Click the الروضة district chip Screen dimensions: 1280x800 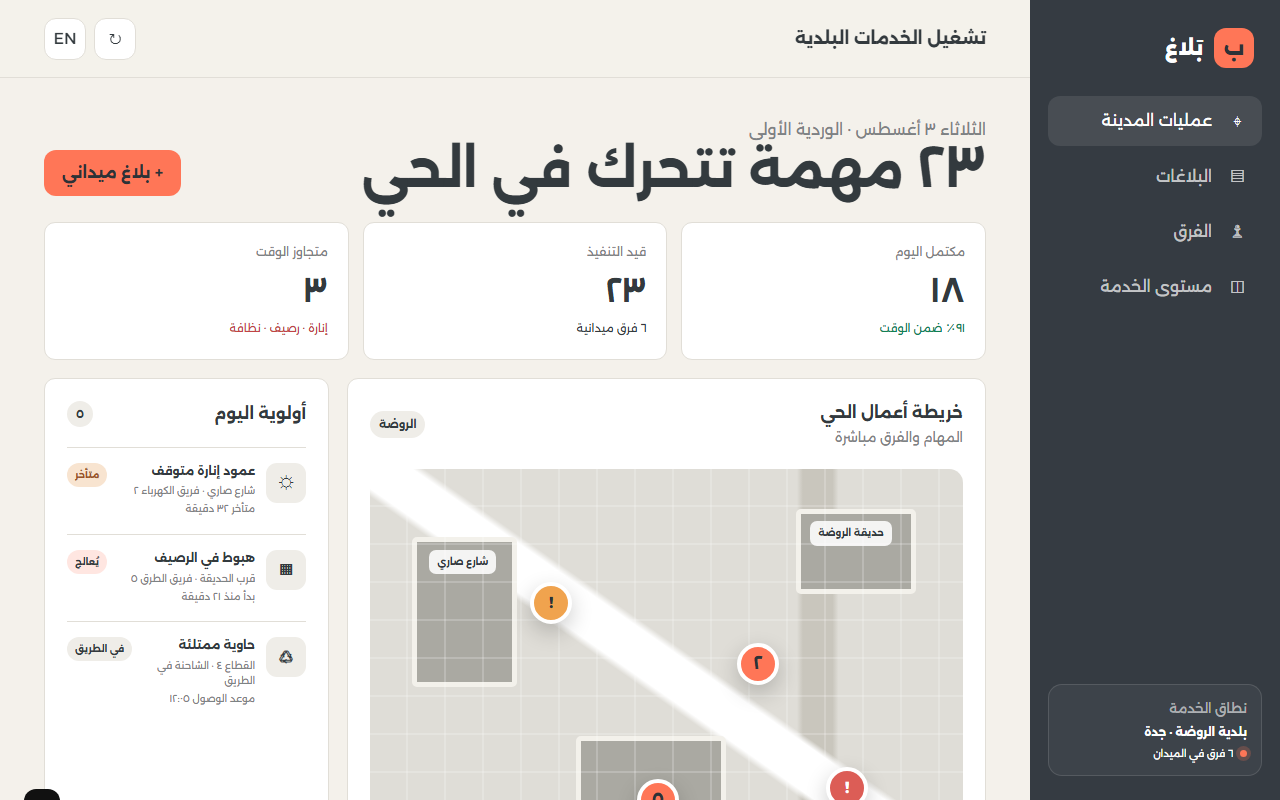[397, 424]
